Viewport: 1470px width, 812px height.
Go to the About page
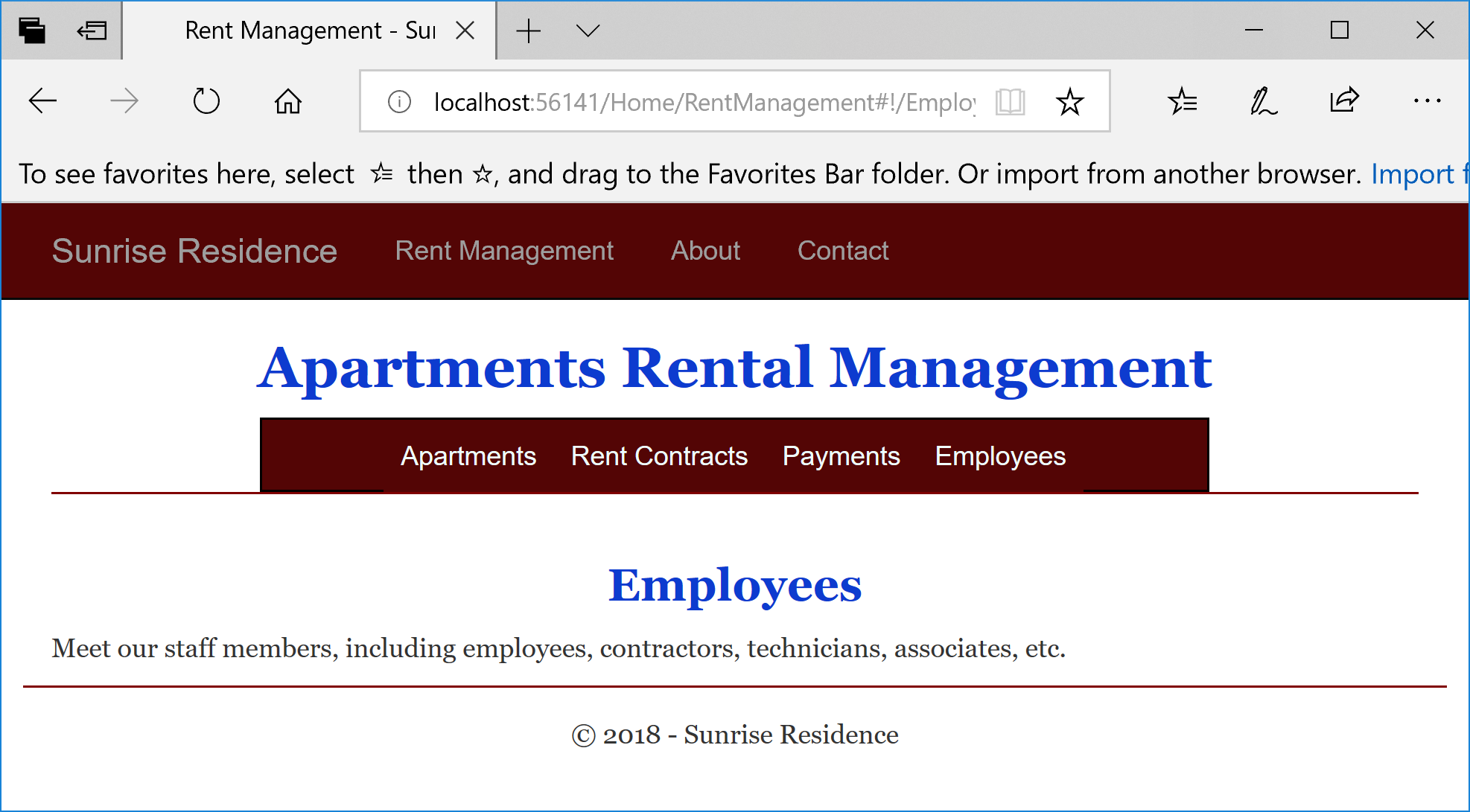click(x=705, y=251)
